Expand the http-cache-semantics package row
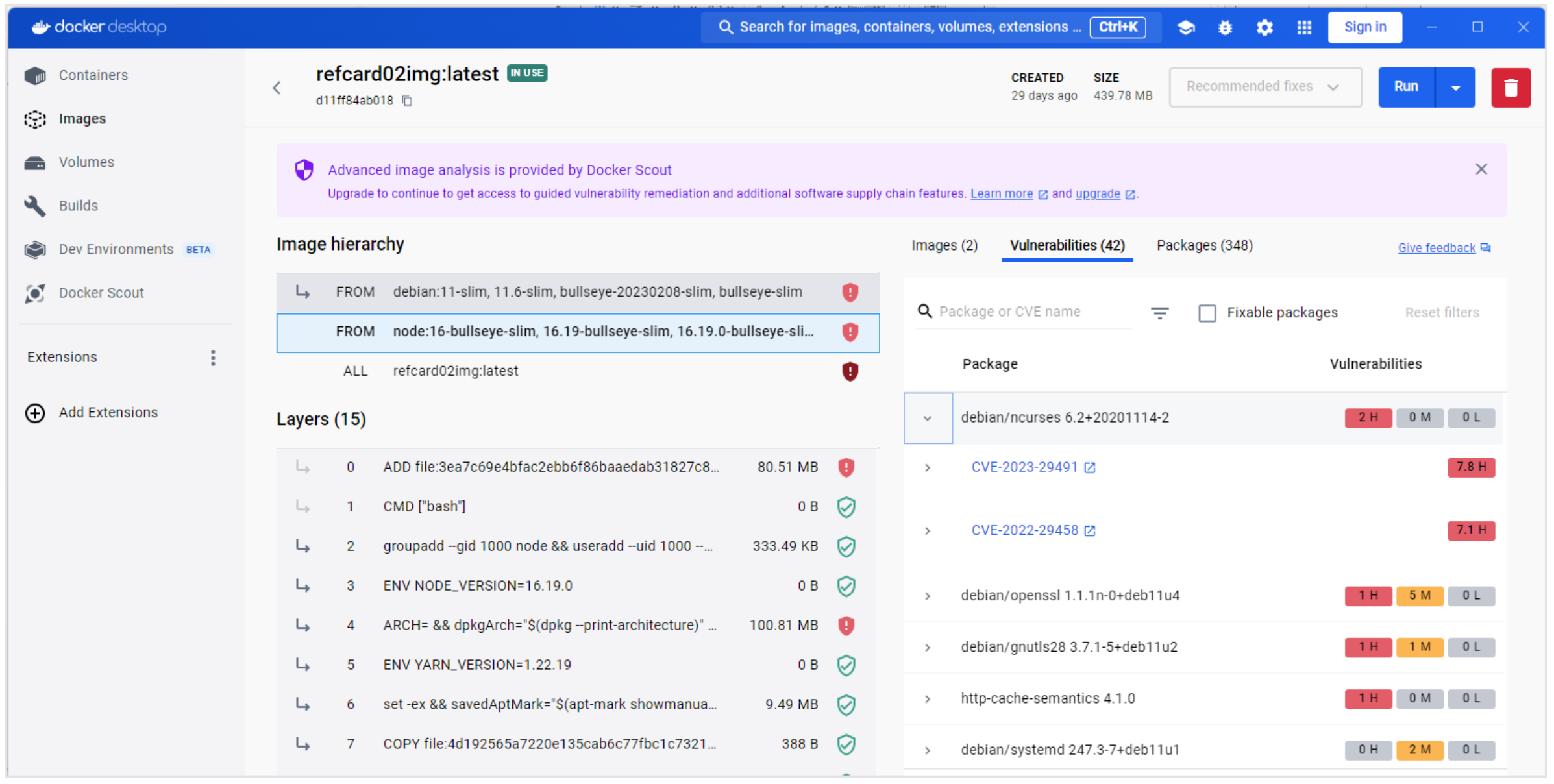The height and width of the screenshot is (784, 1554). point(928,699)
